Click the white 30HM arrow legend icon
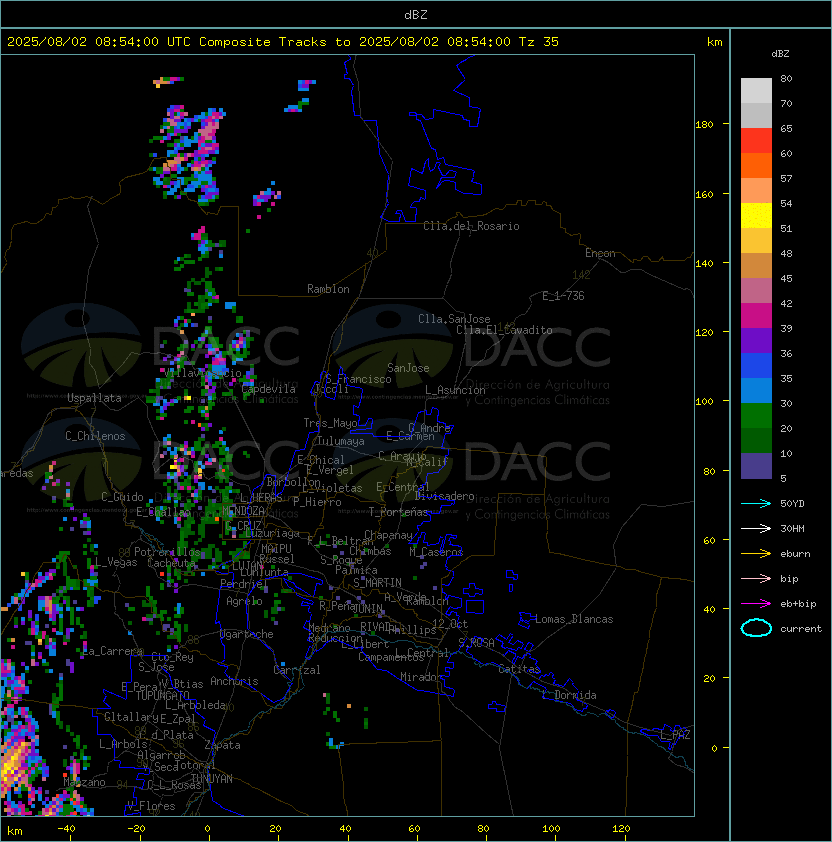 756,529
